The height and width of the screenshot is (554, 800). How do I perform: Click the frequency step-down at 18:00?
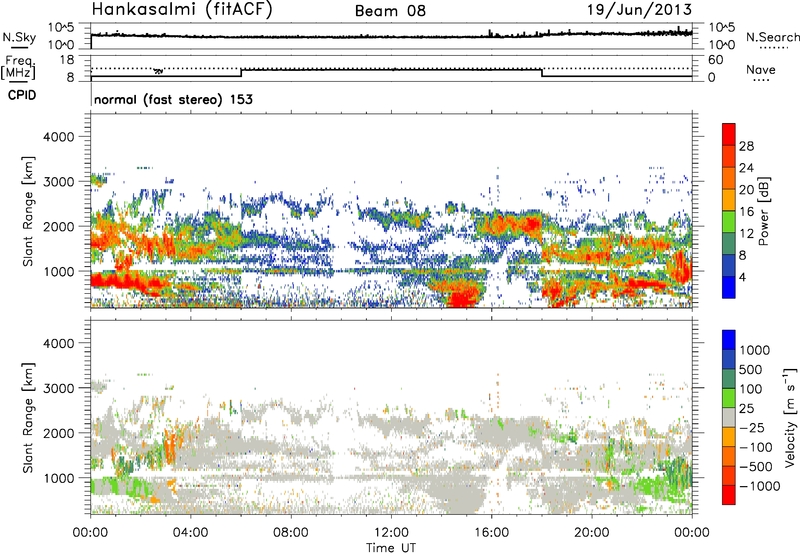pos(542,73)
